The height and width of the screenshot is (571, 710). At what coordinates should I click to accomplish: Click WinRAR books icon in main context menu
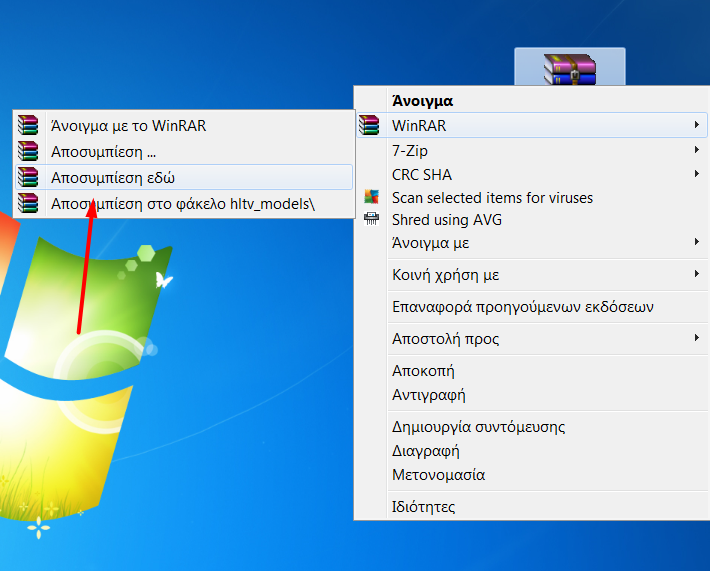(369, 125)
